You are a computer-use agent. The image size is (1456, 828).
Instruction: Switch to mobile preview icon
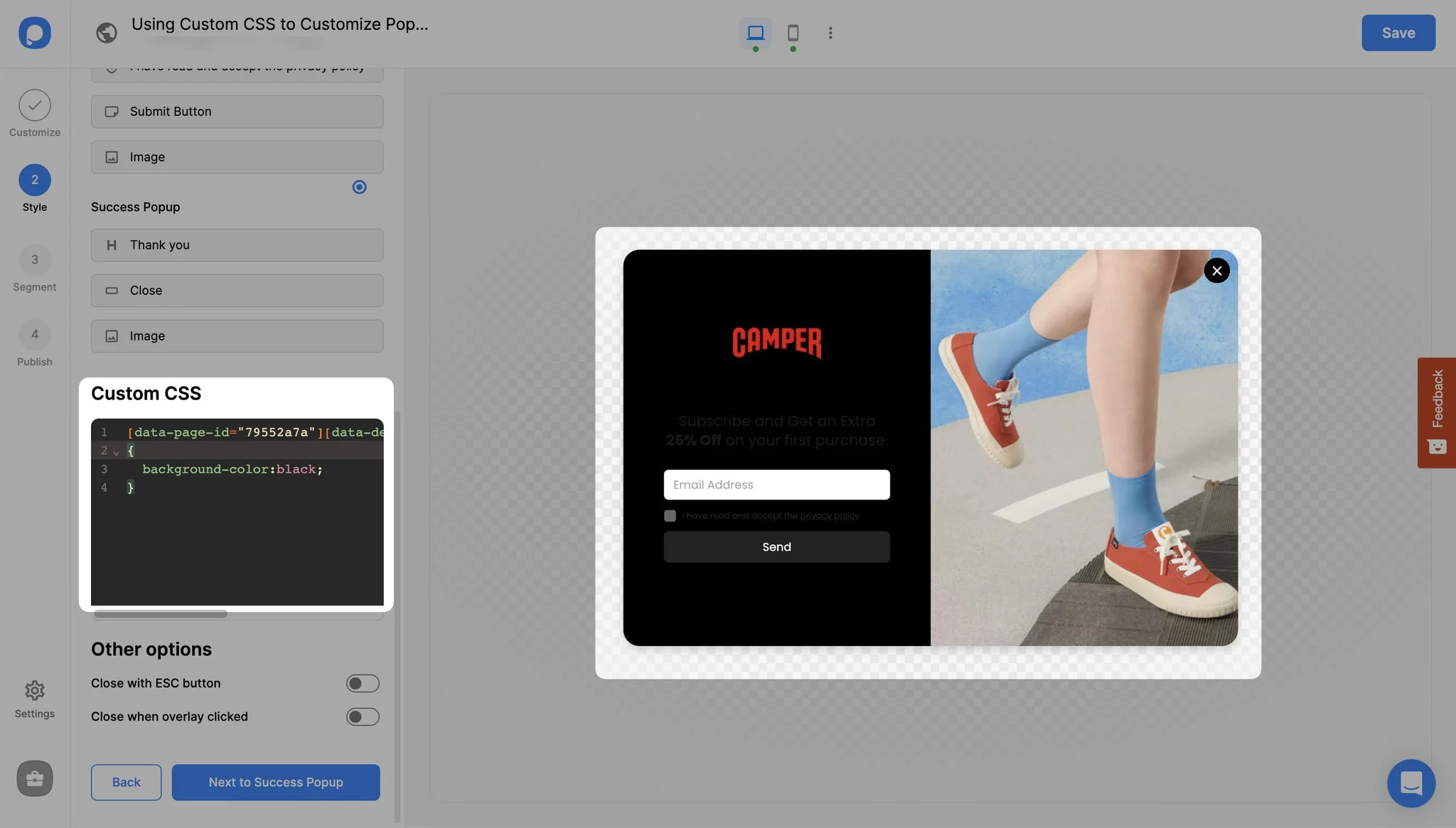pos(793,33)
